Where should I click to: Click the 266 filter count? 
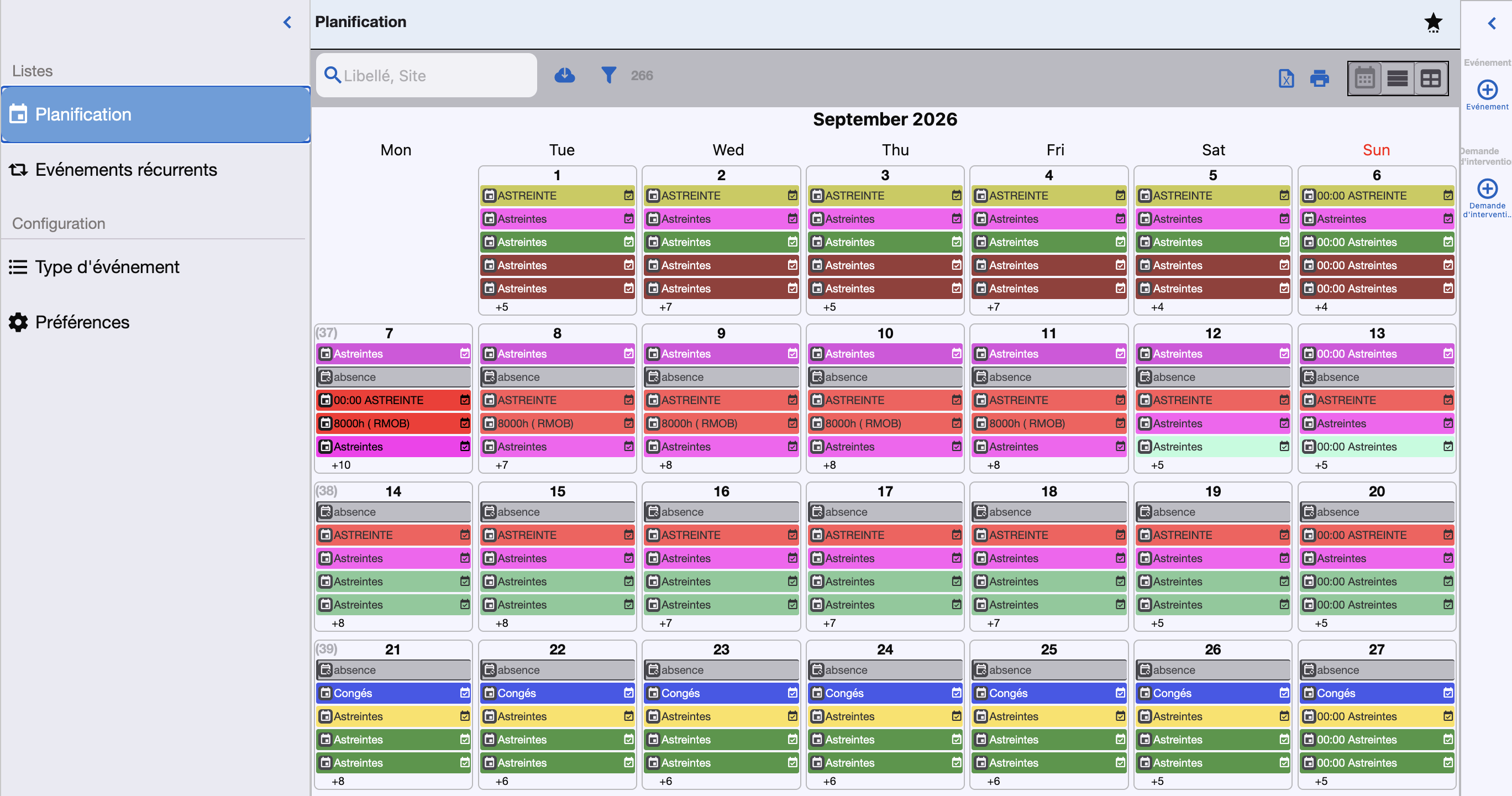(x=642, y=76)
